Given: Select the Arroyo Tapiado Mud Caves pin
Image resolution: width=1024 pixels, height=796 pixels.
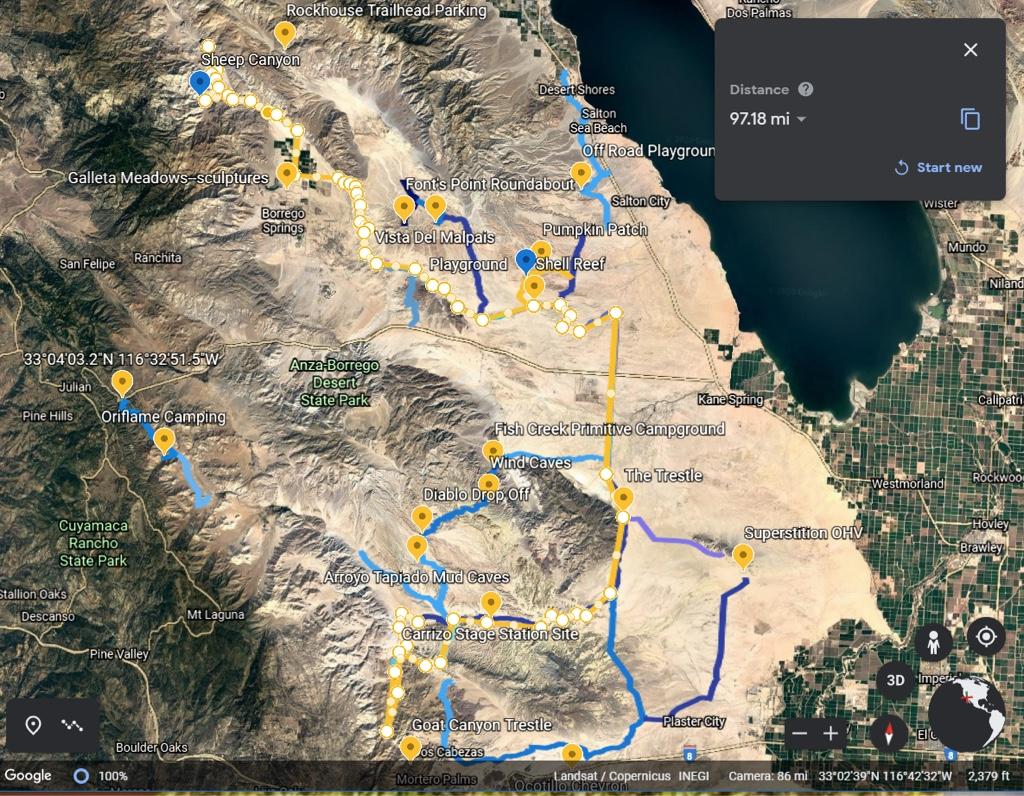Looking at the screenshot, I should point(417,547).
